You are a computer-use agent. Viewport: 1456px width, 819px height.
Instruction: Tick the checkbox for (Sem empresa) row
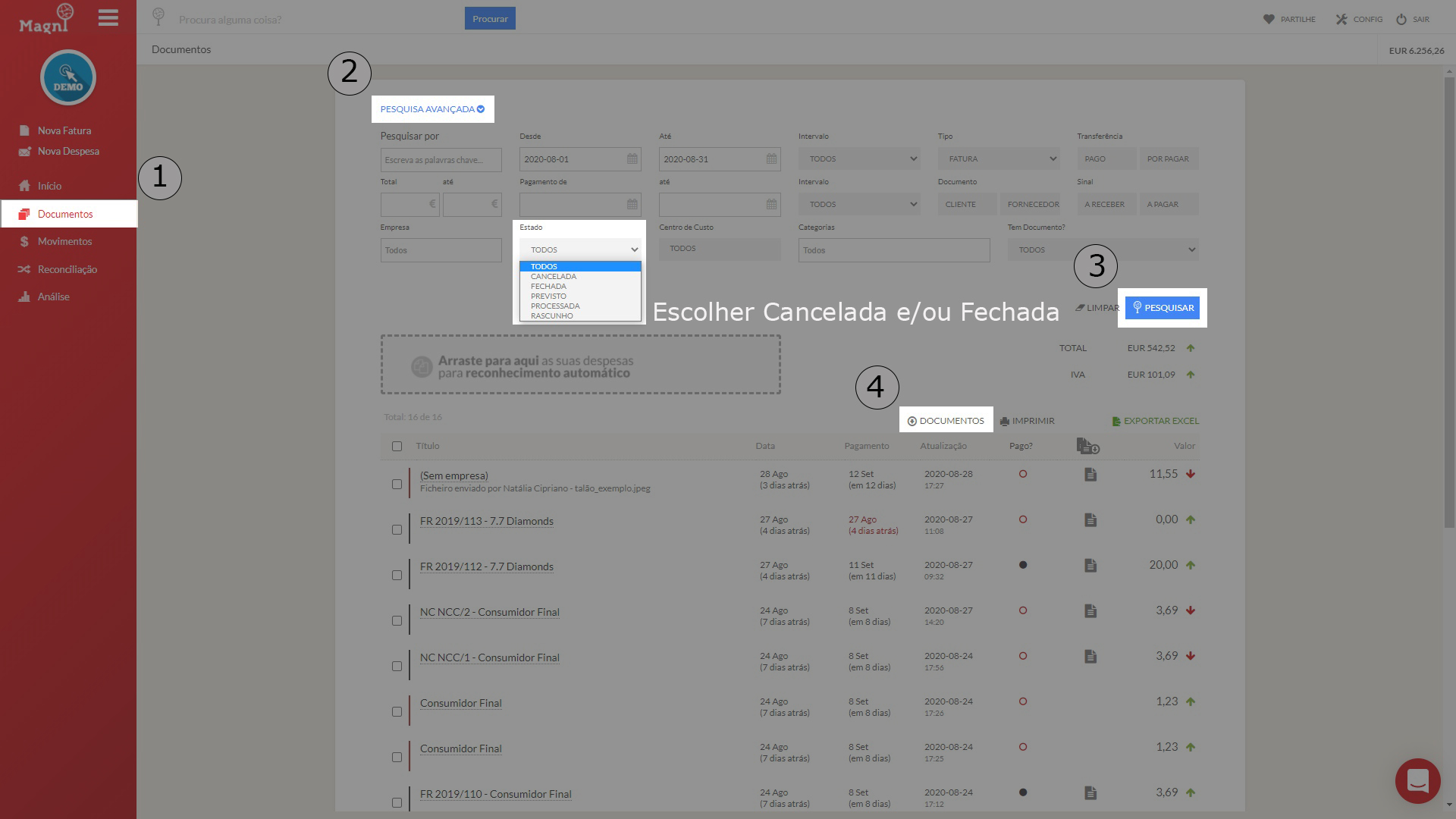pos(397,484)
